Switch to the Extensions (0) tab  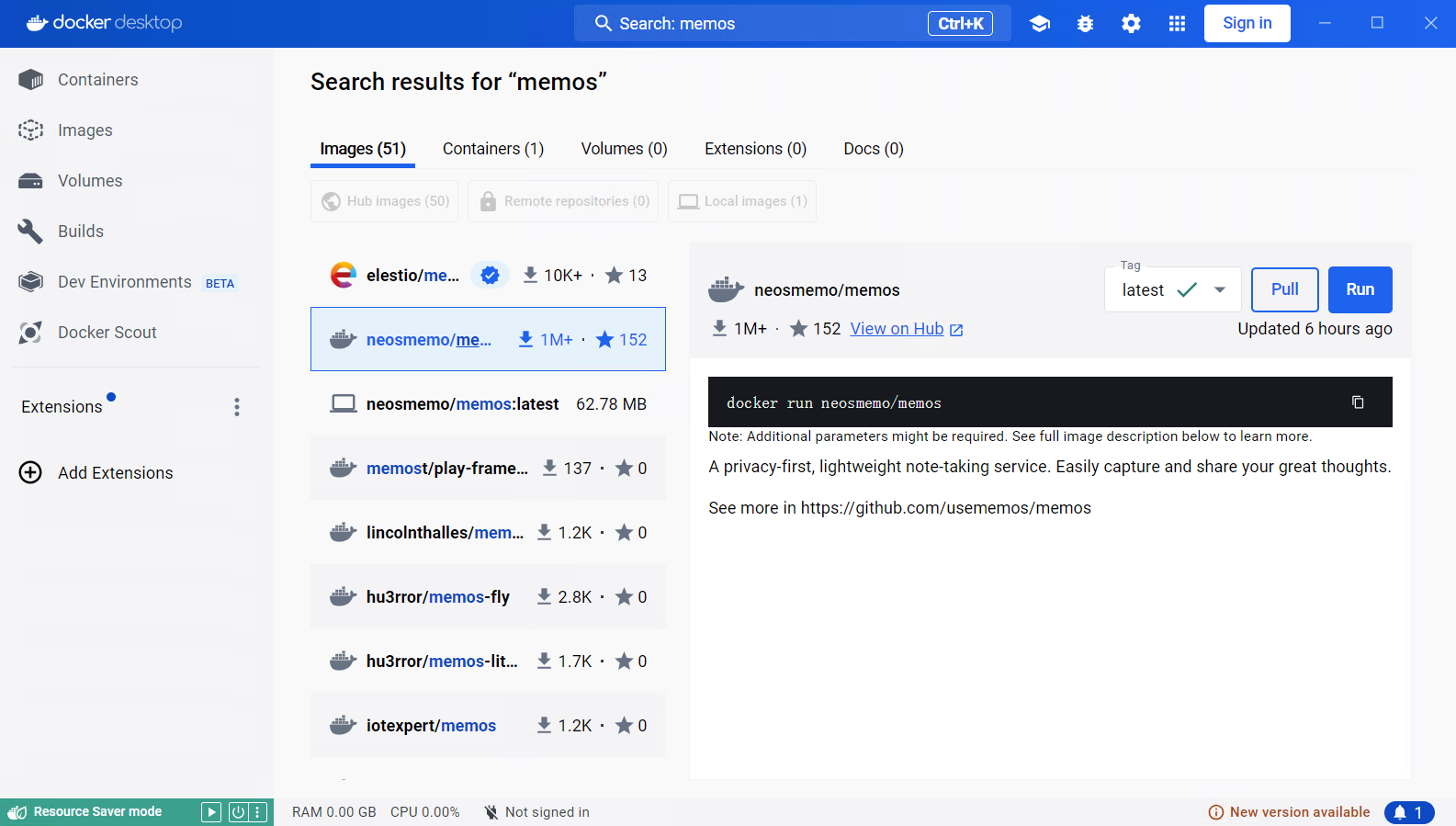[756, 149]
